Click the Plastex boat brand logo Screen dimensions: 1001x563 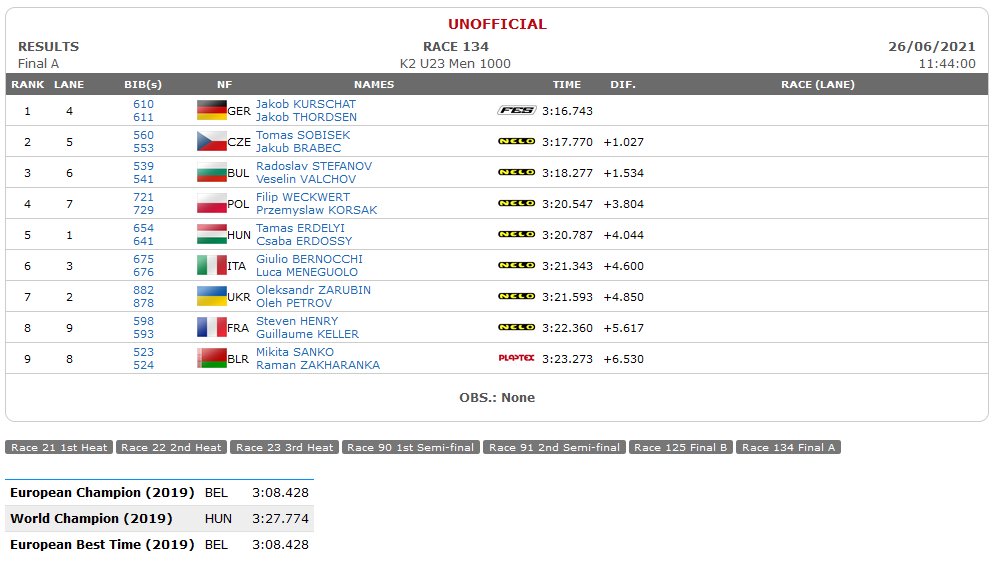516,358
